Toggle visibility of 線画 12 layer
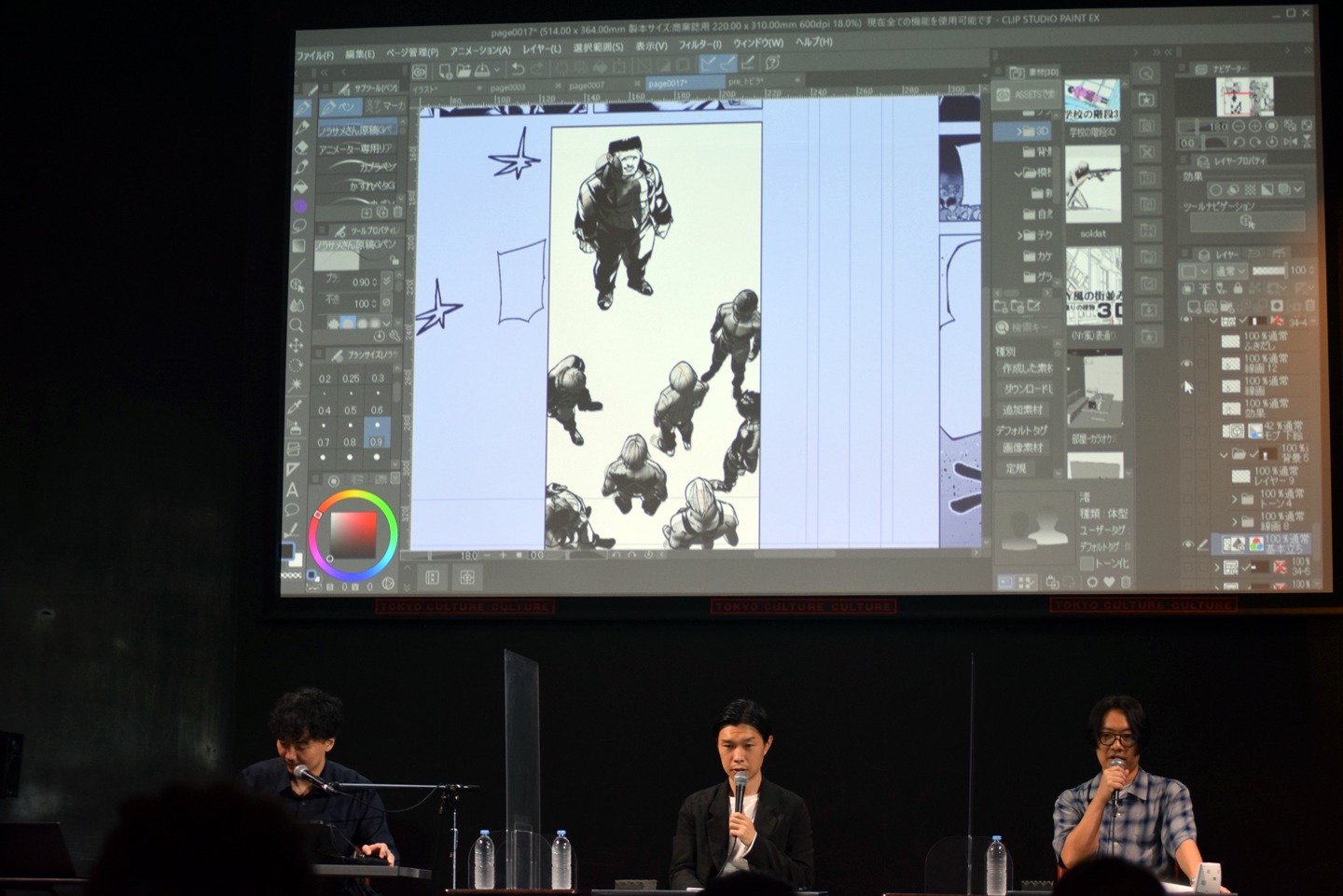 coord(1187,364)
